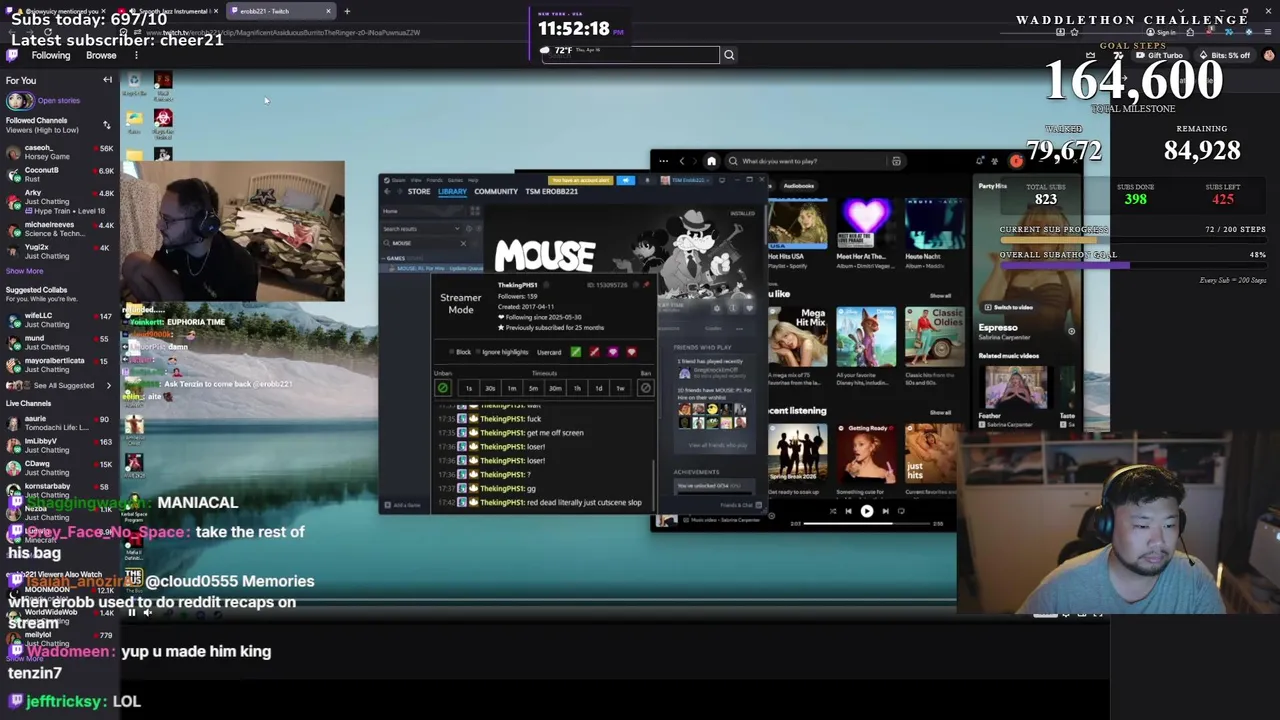This screenshot has height=720, width=1280.
Task: Skip to next Spotify track
Action: click(885, 511)
